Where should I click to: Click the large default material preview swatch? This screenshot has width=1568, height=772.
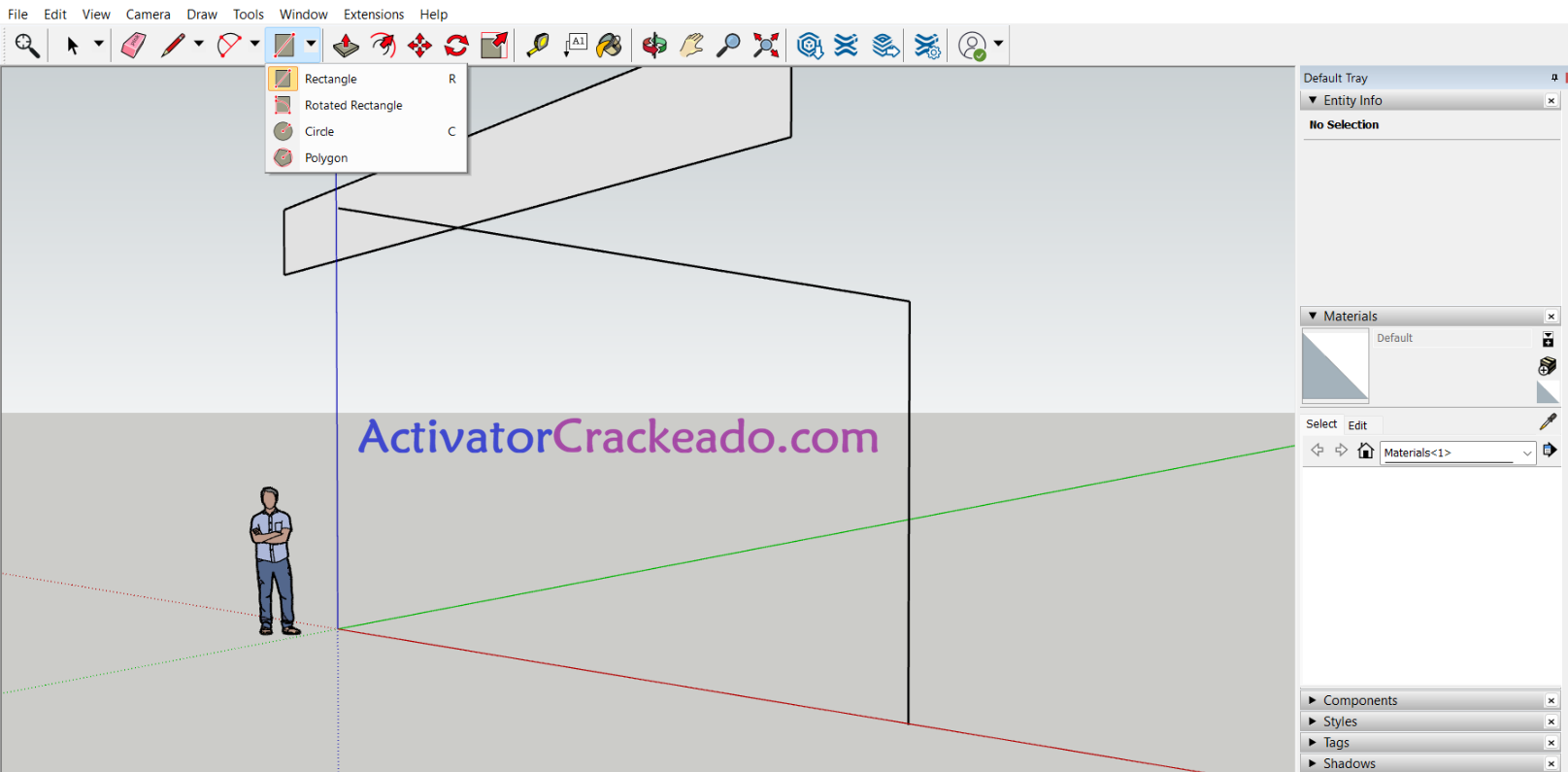click(1335, 365)
